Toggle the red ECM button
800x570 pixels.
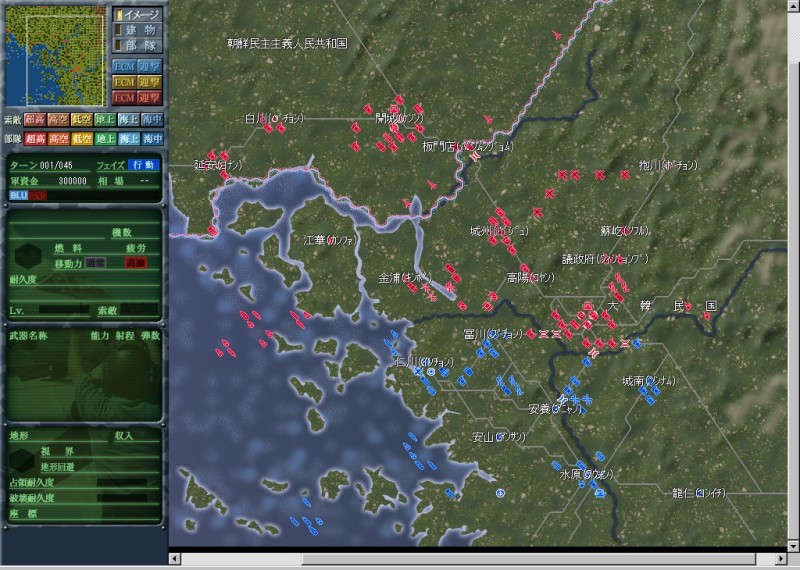click(124, 98)
